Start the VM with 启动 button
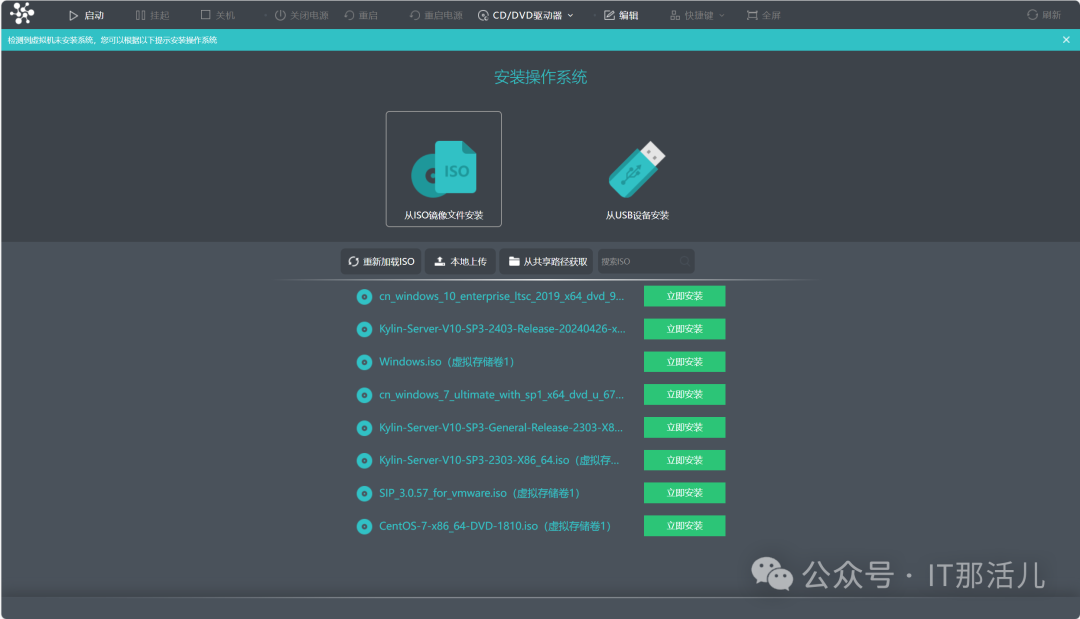This screenshot has width=1080, height=619. tap(86, 15)
